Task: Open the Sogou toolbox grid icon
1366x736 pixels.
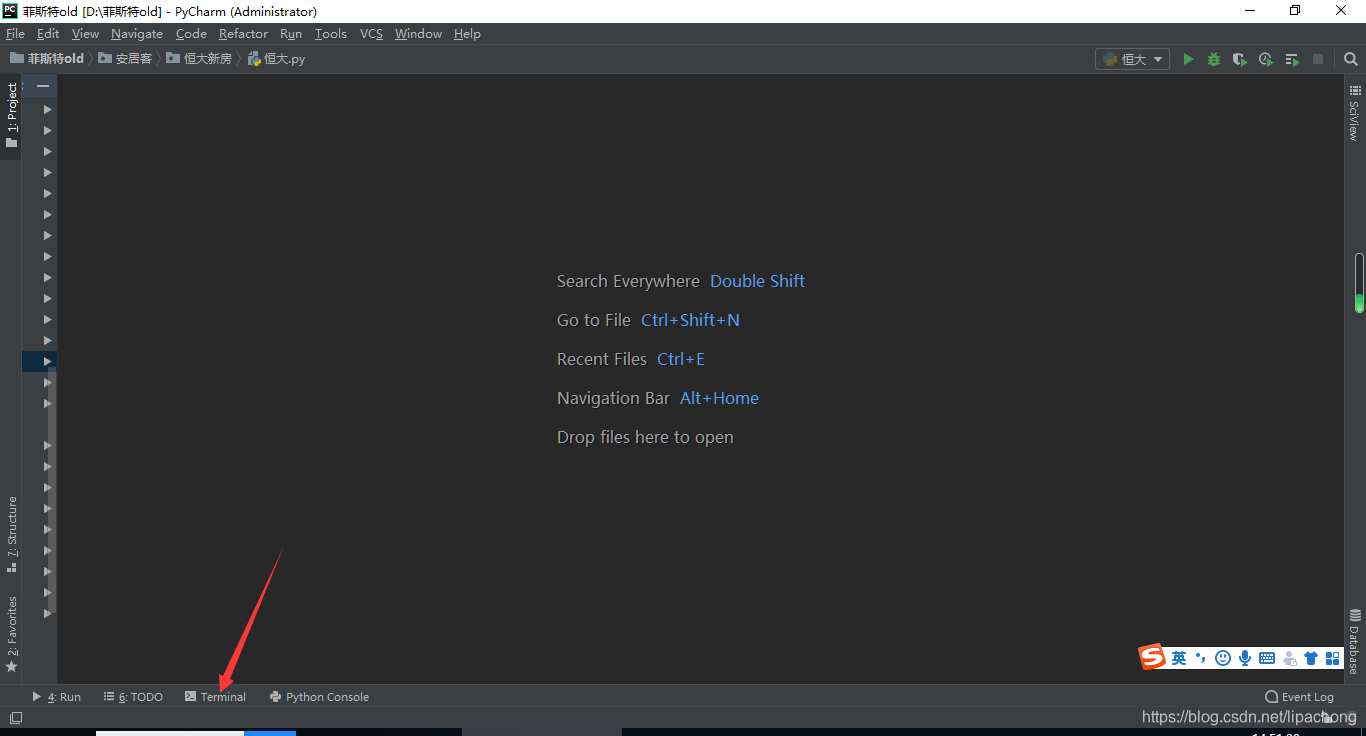Action: click(1332, 658)
